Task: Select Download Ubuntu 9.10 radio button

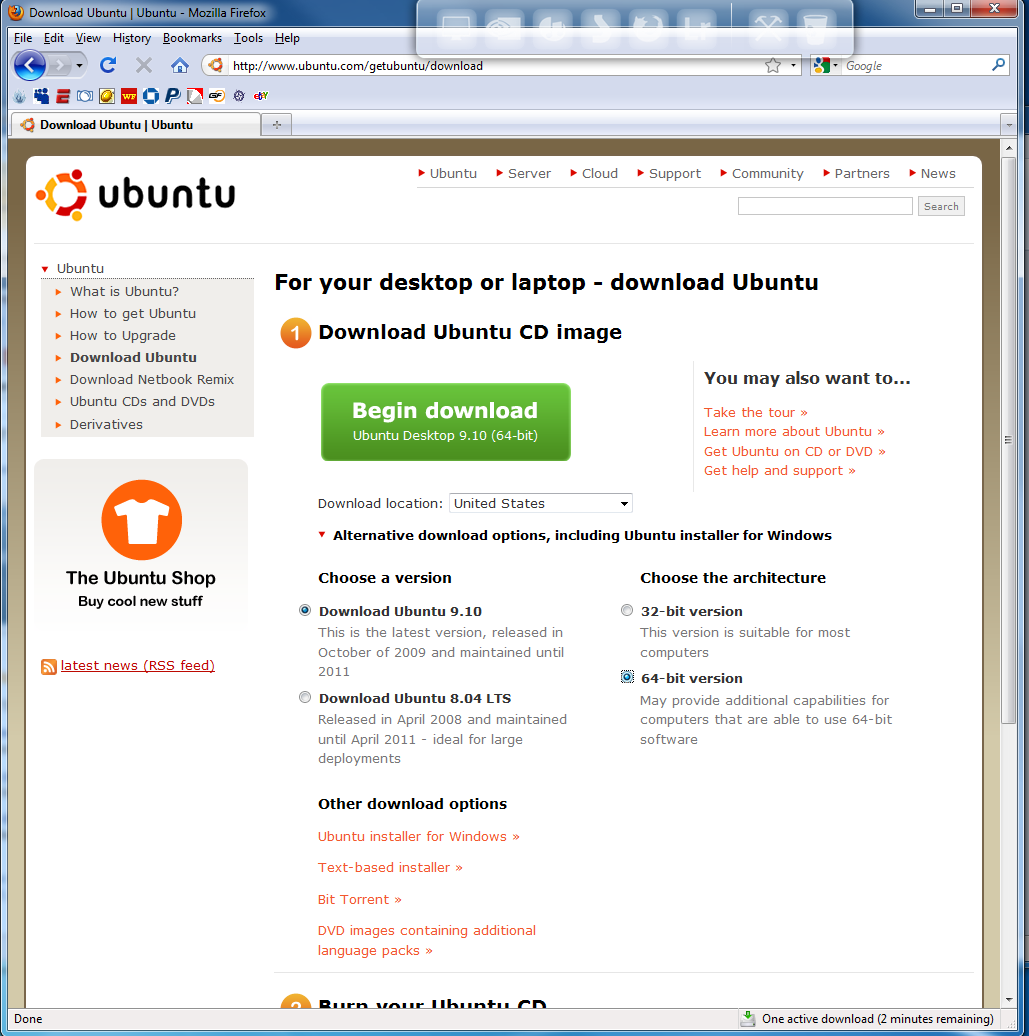Action: tap(305, 610)
